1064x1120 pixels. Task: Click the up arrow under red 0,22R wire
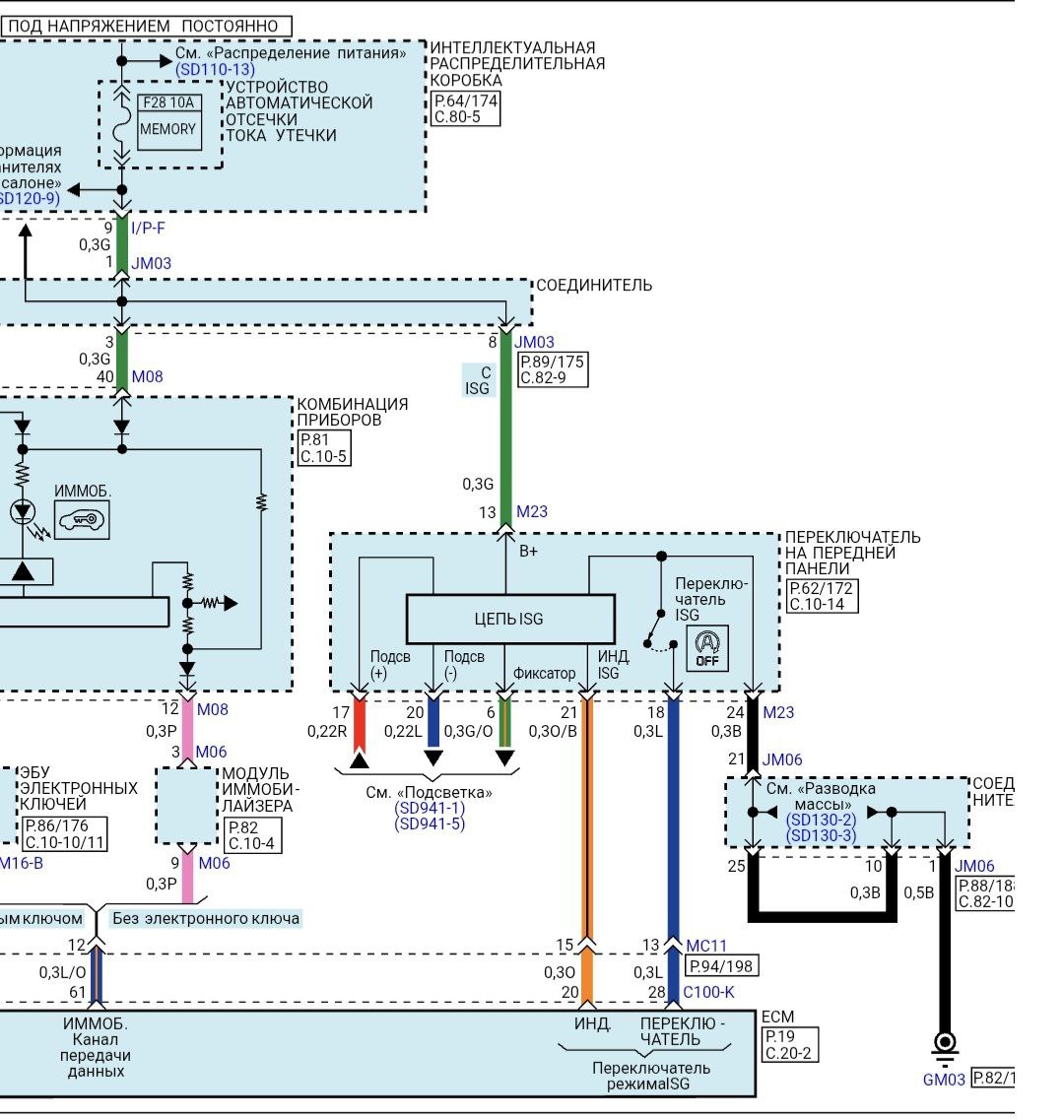[x=360, y=758]
